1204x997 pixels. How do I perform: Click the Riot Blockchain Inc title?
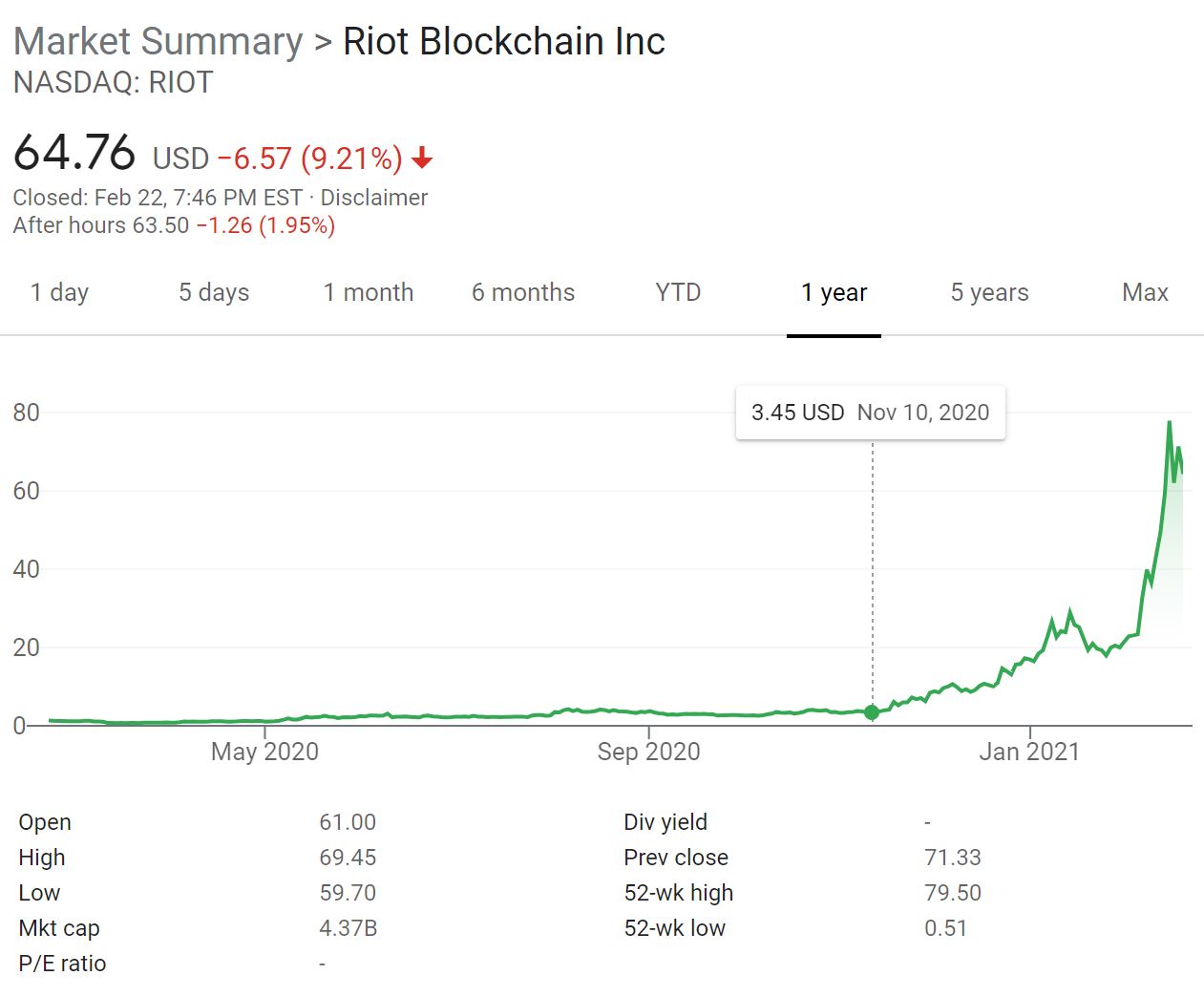pos(504,41)
